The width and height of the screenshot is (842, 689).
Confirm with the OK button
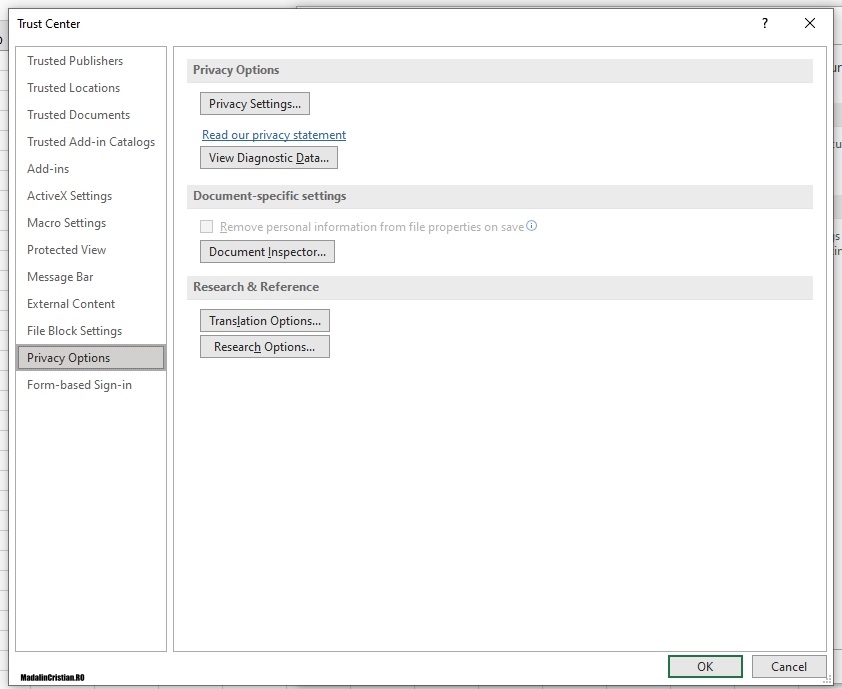pyautogui.click(x=705, y=667)
